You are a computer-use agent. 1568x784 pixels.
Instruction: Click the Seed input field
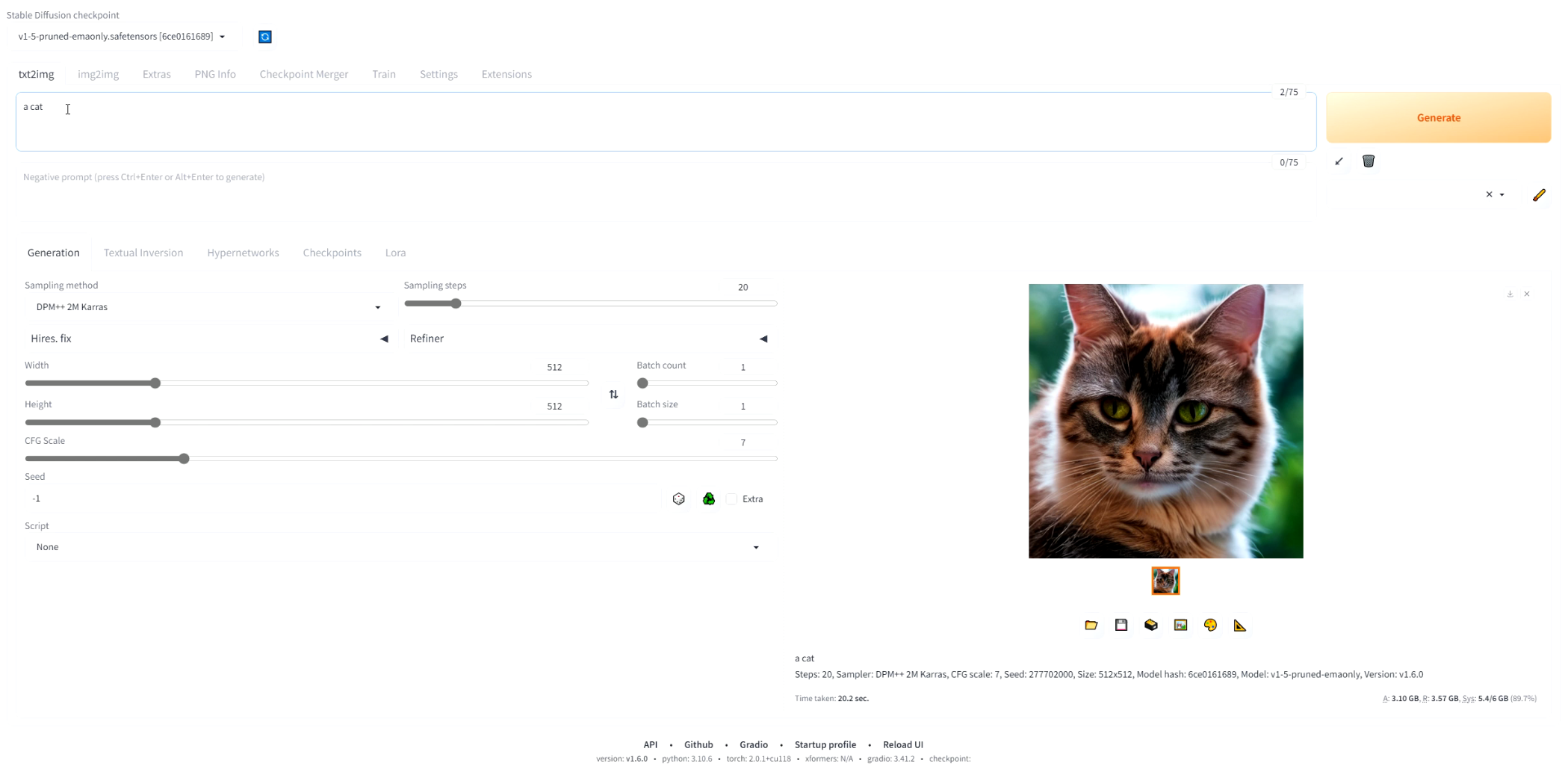341,499
